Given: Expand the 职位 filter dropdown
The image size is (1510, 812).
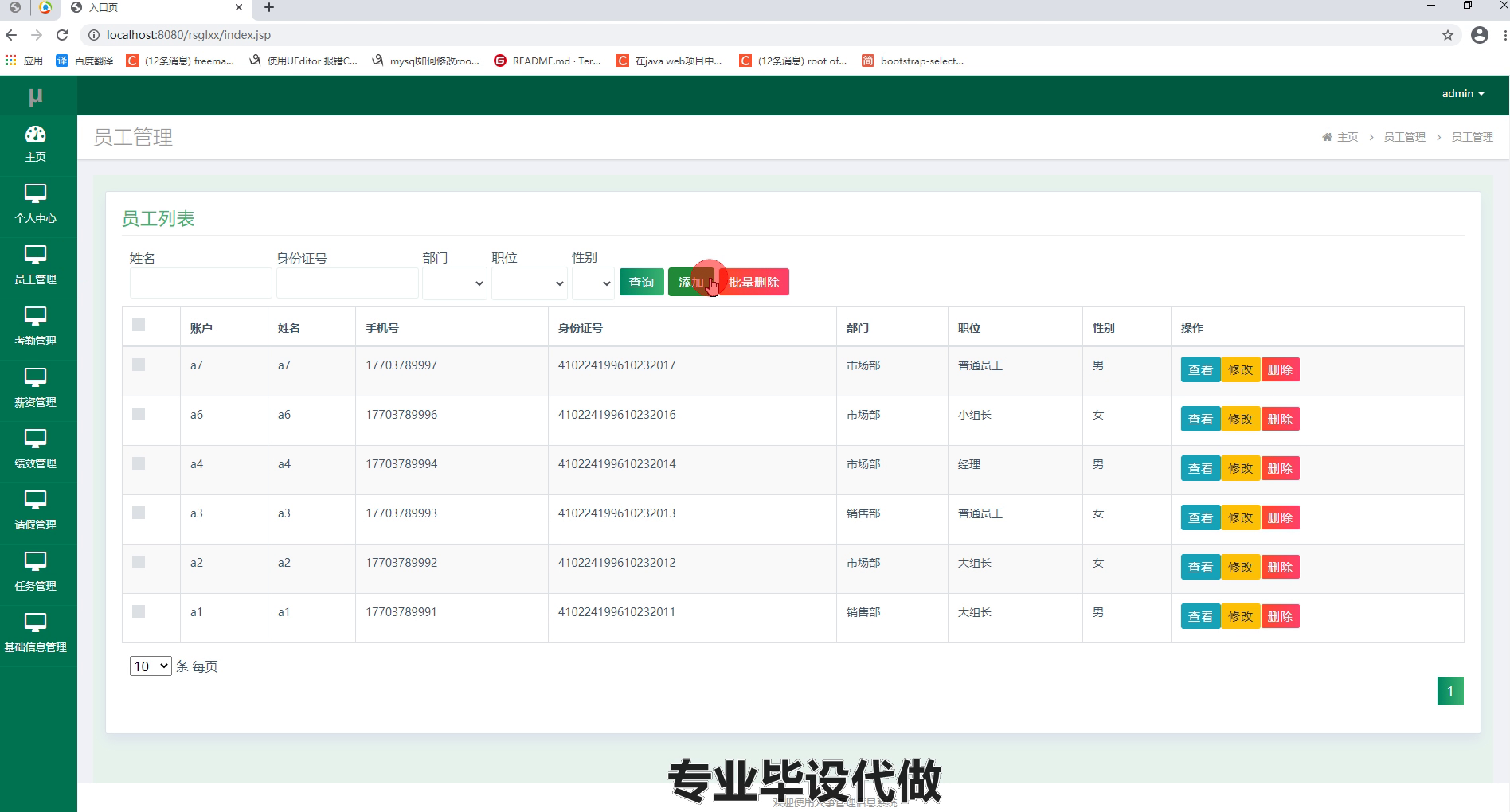Looking at the screenshot, I should 529,283.
